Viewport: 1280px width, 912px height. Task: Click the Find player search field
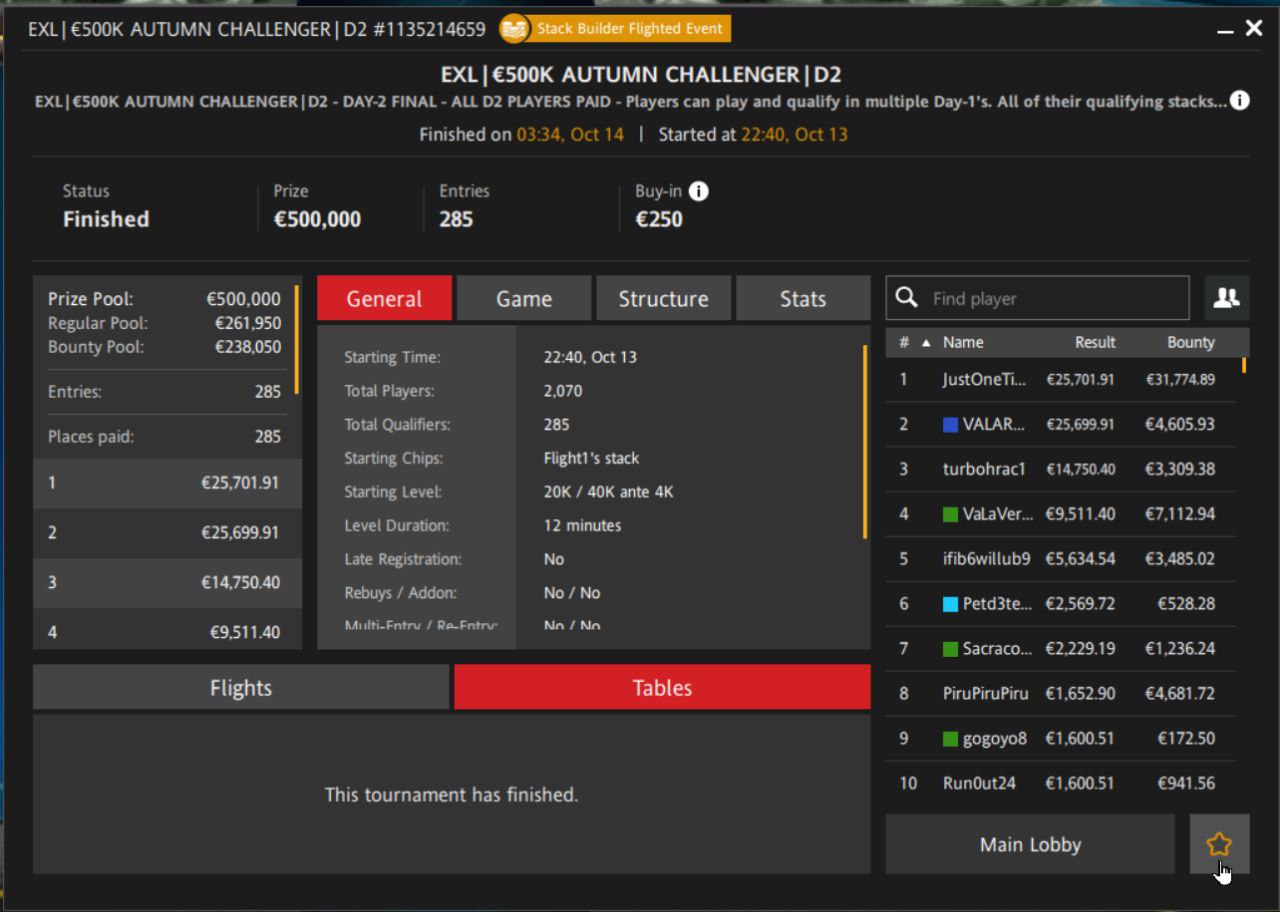pos(1055,298)
